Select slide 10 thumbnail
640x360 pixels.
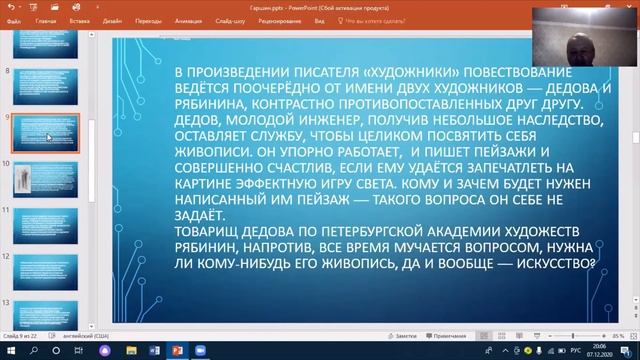pyautogui.click(x=45, y=180)
